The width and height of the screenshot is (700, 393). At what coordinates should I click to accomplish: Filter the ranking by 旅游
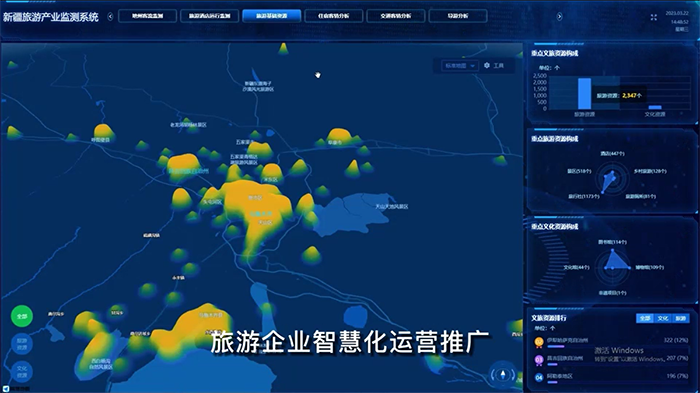click(681, 318)
